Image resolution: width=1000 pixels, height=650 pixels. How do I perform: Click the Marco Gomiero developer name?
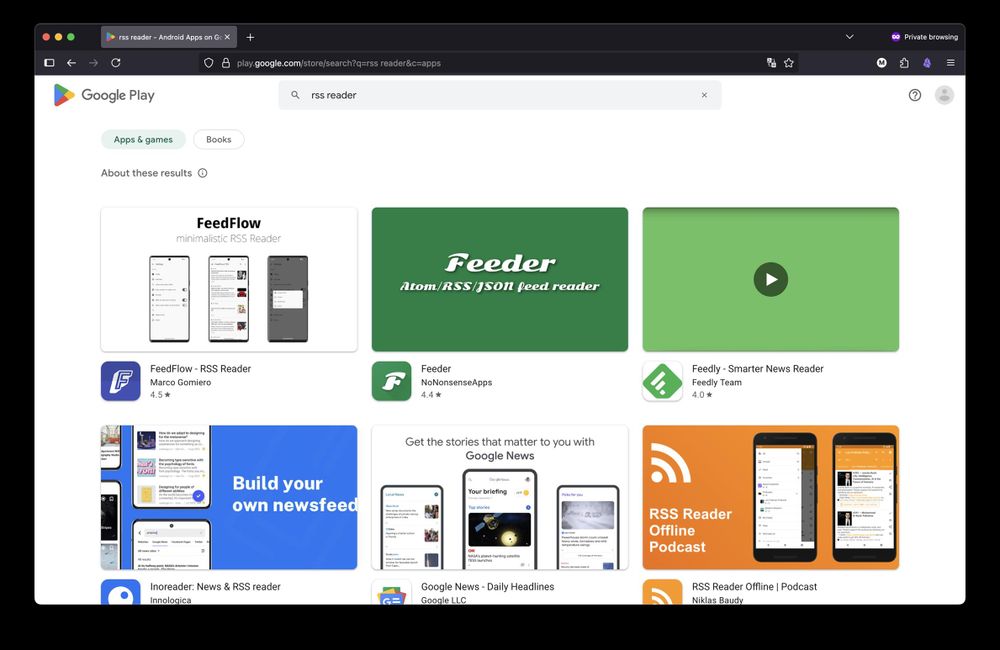180,382
